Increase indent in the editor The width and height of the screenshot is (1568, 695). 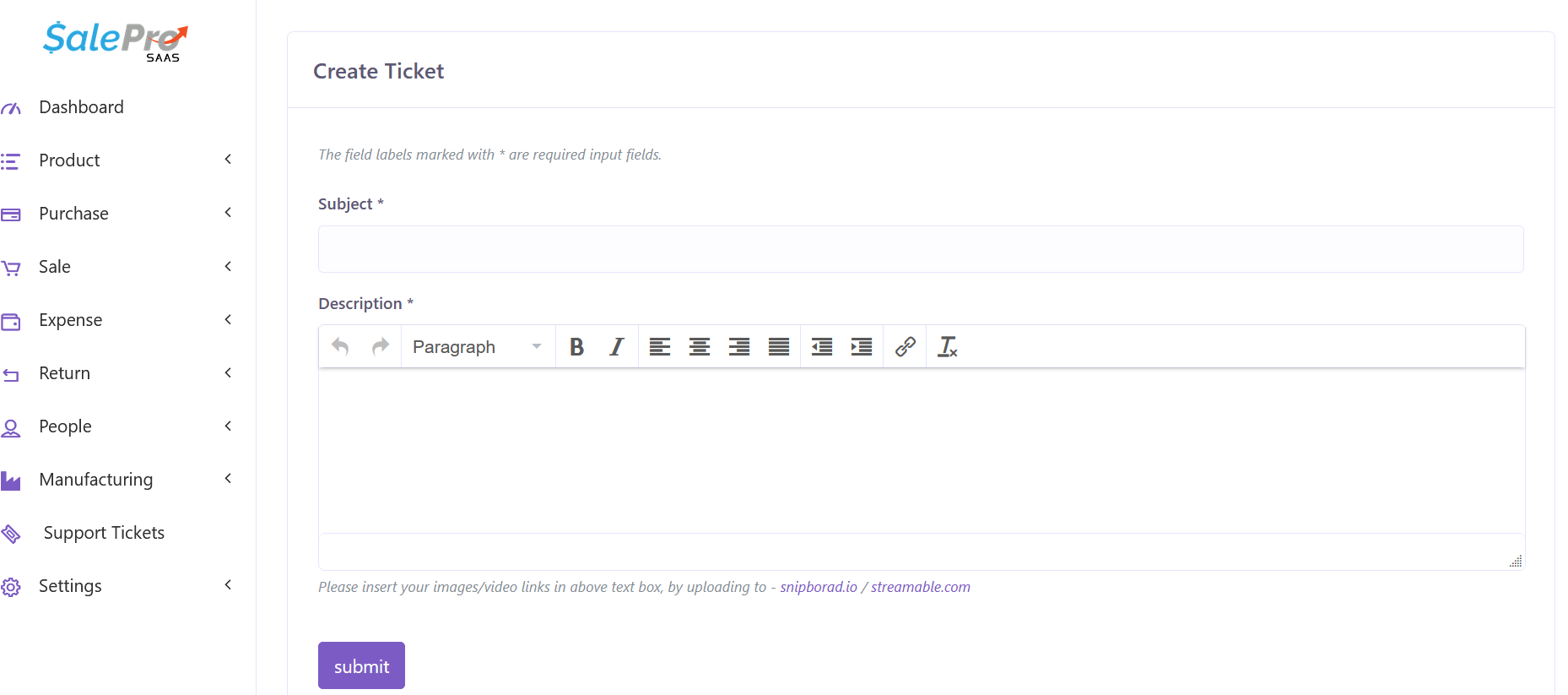coord(861,347)
